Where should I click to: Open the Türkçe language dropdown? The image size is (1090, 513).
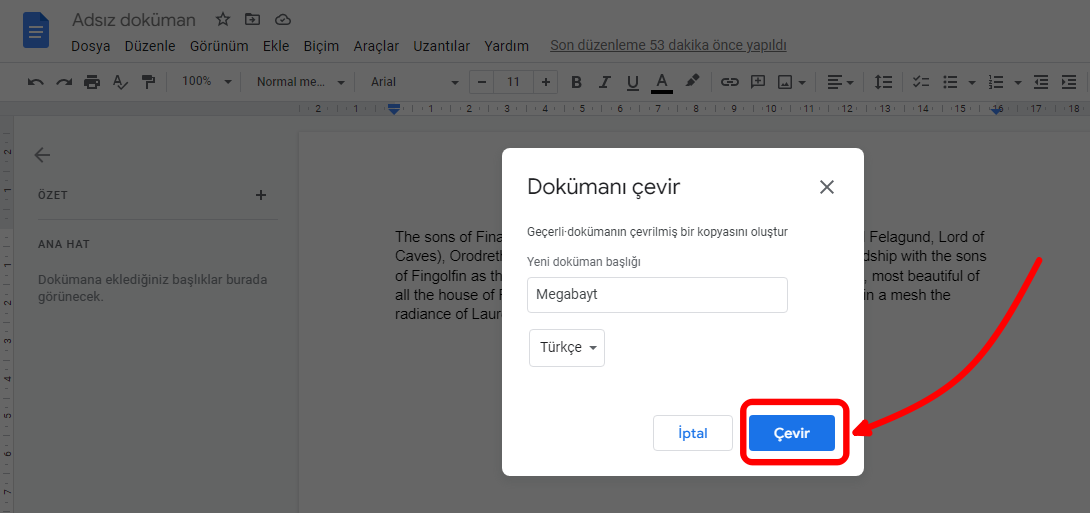click(567, 348)
